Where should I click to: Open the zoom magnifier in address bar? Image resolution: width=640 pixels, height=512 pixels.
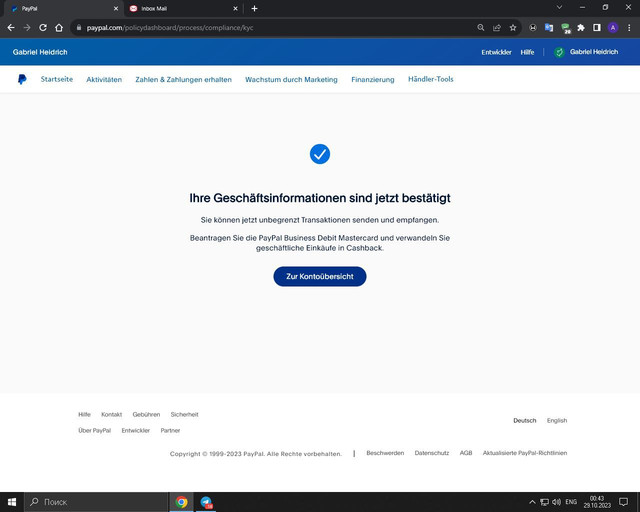point(481,28)
